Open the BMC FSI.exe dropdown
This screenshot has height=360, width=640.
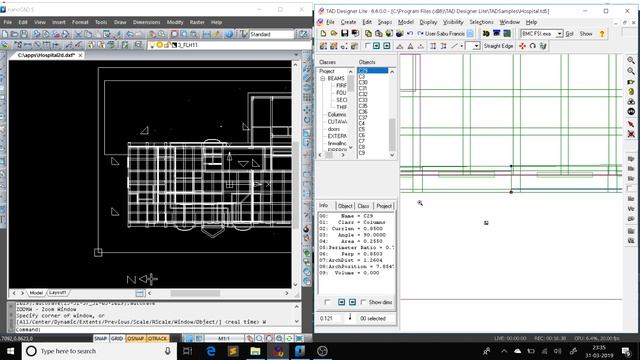click(x=559, y=34)
